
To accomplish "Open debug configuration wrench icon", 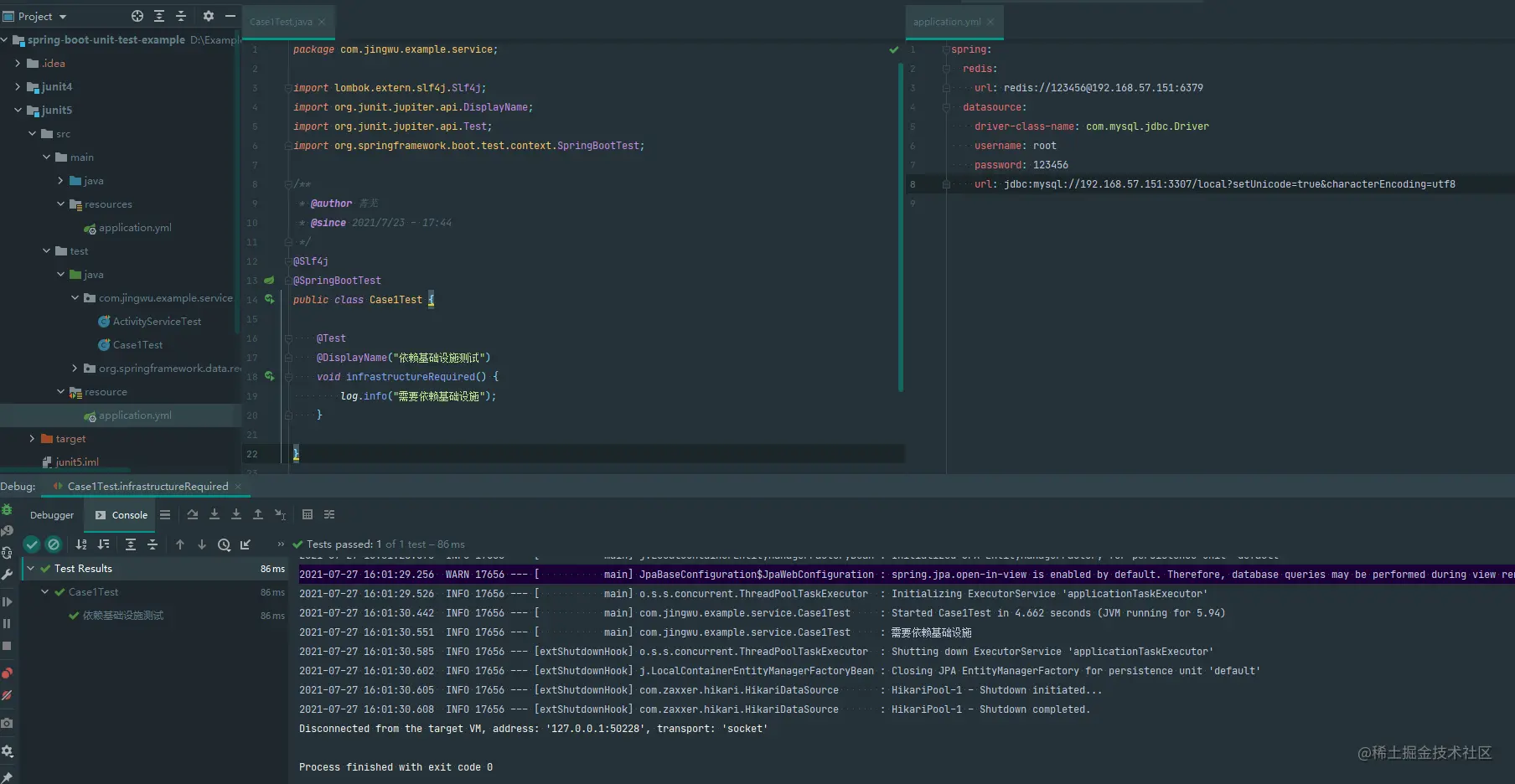I will click(x=7, y=575).
